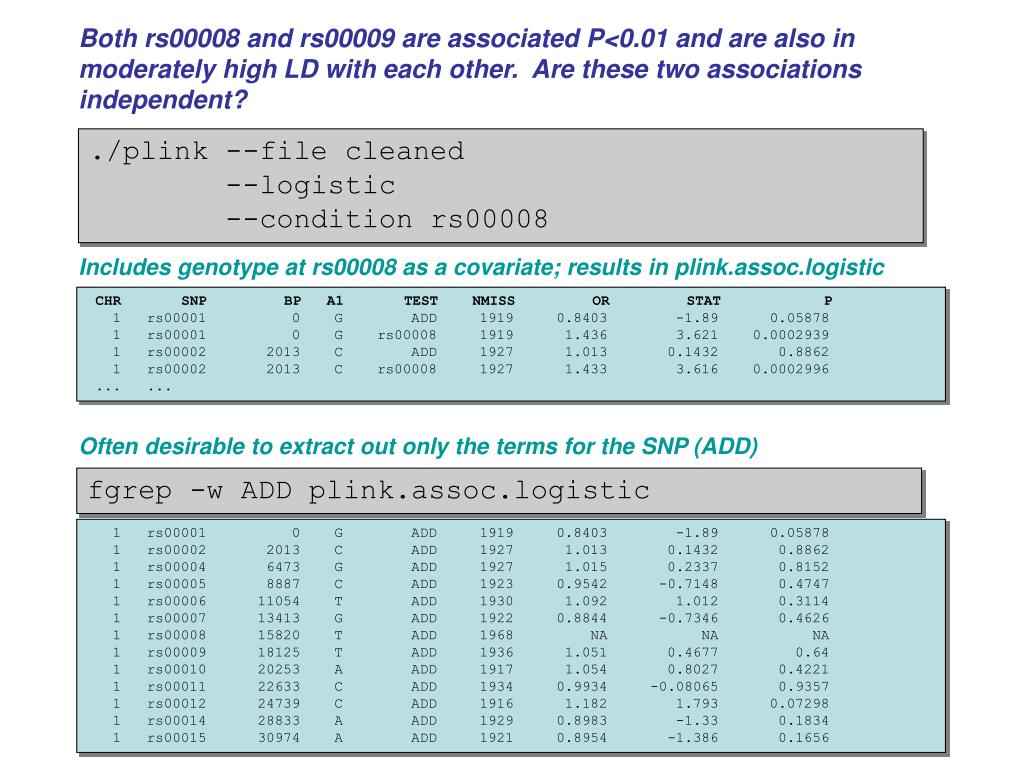The width and height of the screenshot is (1024, 768).
Task: Click P value '0.4221' for rs00010
Action: pyautogui.click(x=804, y=669)
